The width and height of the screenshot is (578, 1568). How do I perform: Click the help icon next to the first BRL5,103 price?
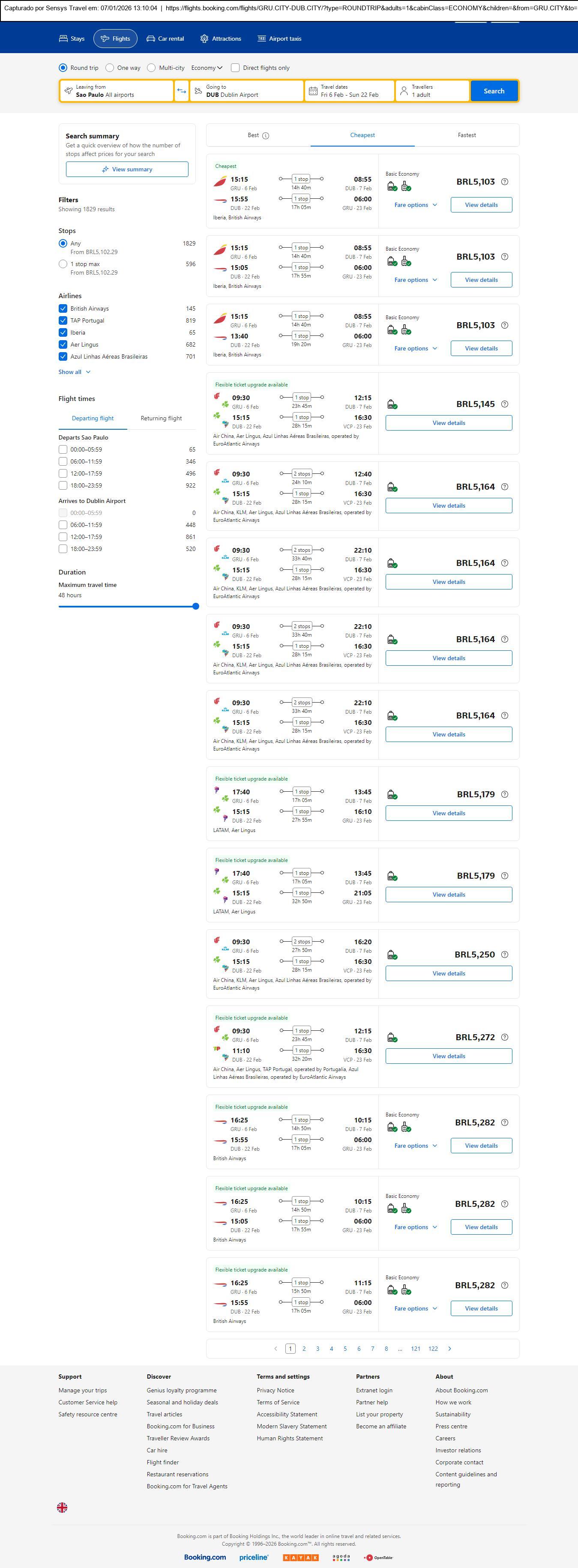click(x=504, y=182)
